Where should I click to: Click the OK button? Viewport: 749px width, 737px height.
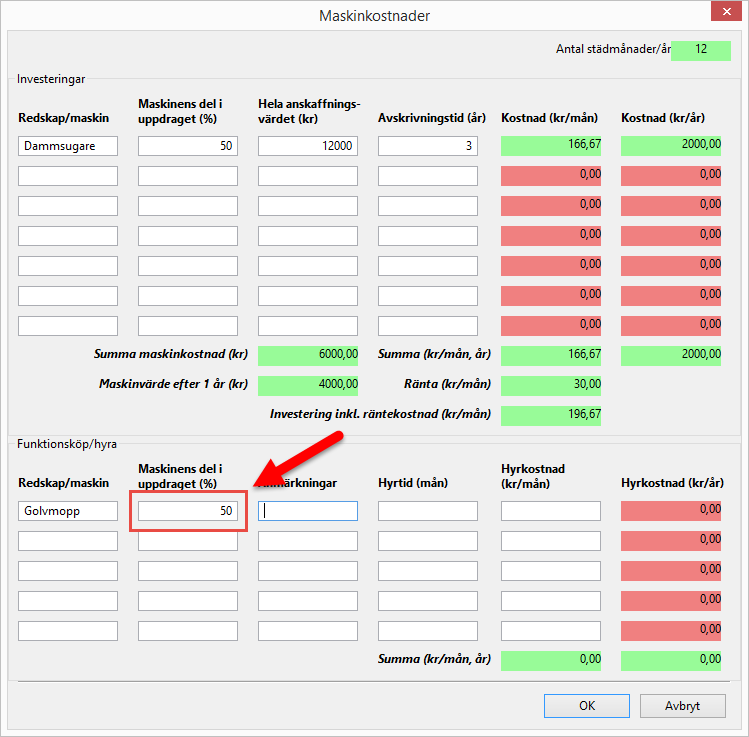[587, 705]
